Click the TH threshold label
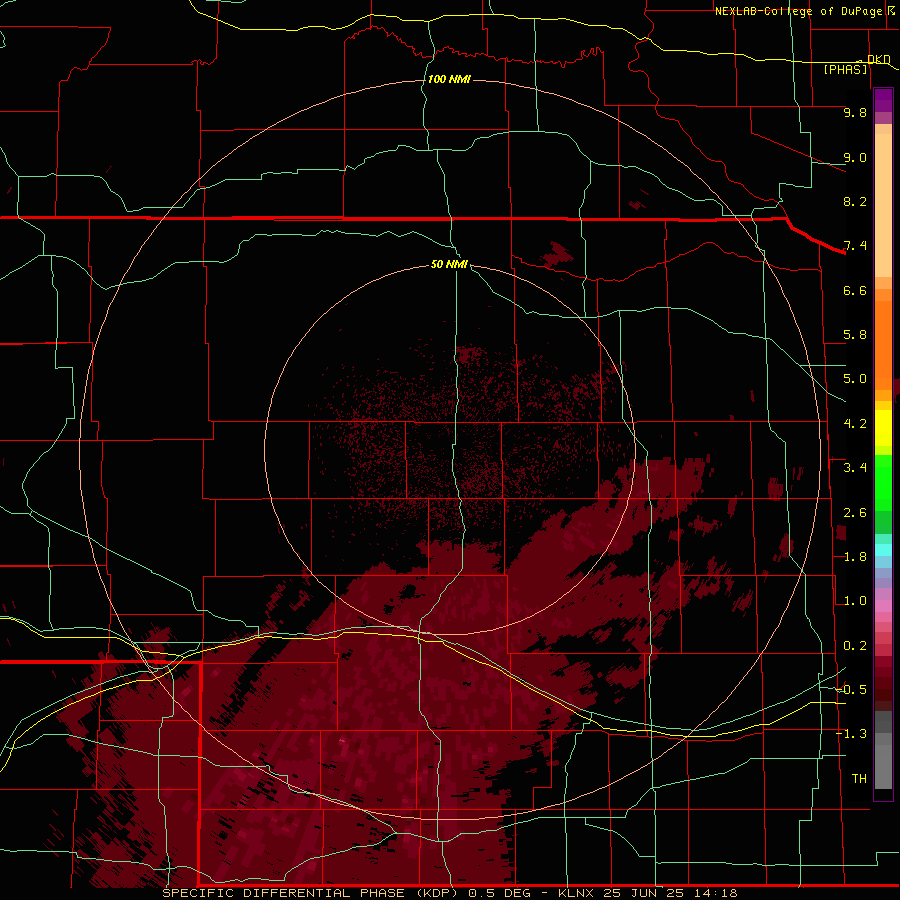 pyautogui.click(x=859, y=779)
